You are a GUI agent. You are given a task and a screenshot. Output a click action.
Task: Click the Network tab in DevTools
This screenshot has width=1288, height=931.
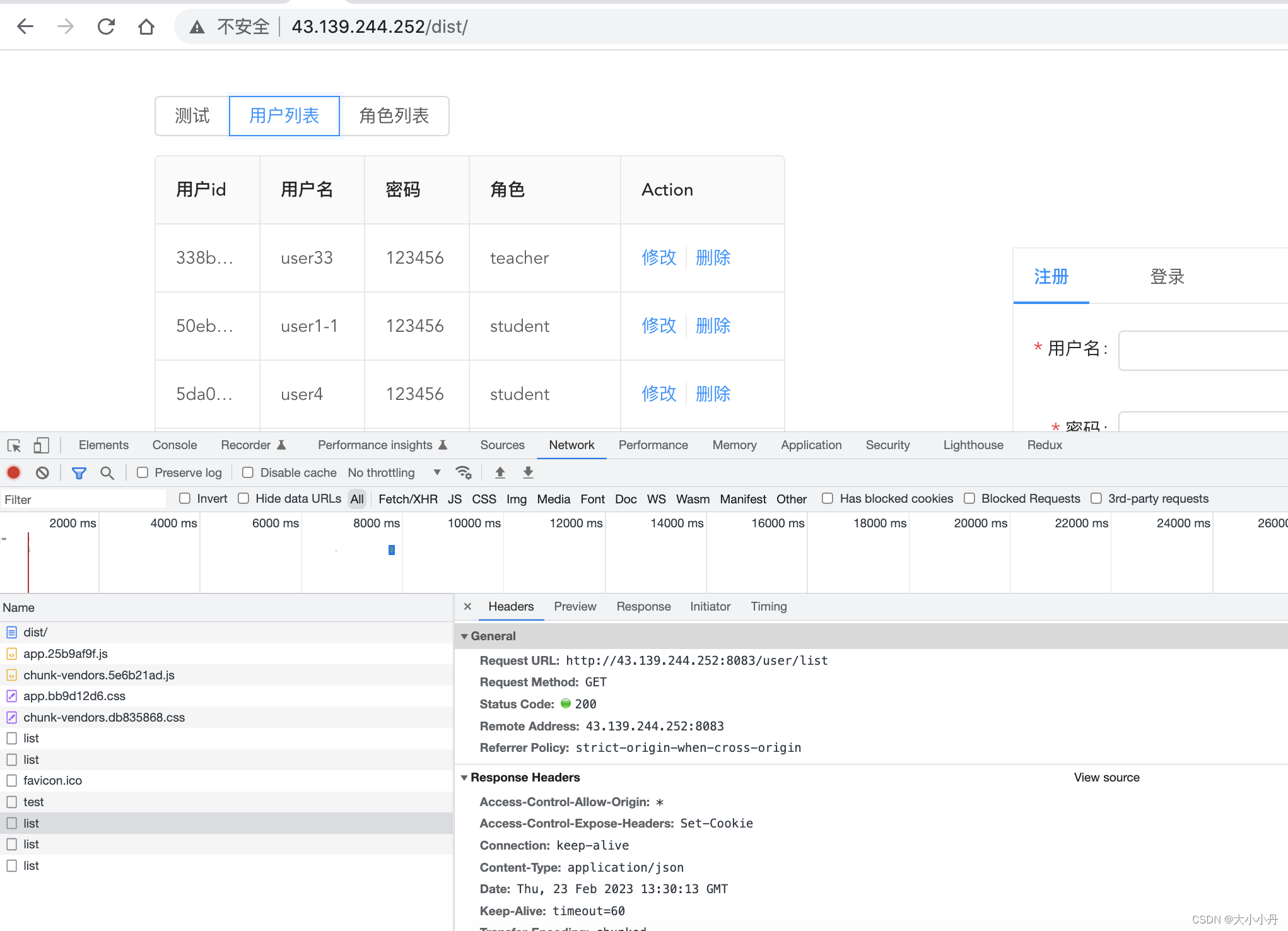click(x=571, y=444)
